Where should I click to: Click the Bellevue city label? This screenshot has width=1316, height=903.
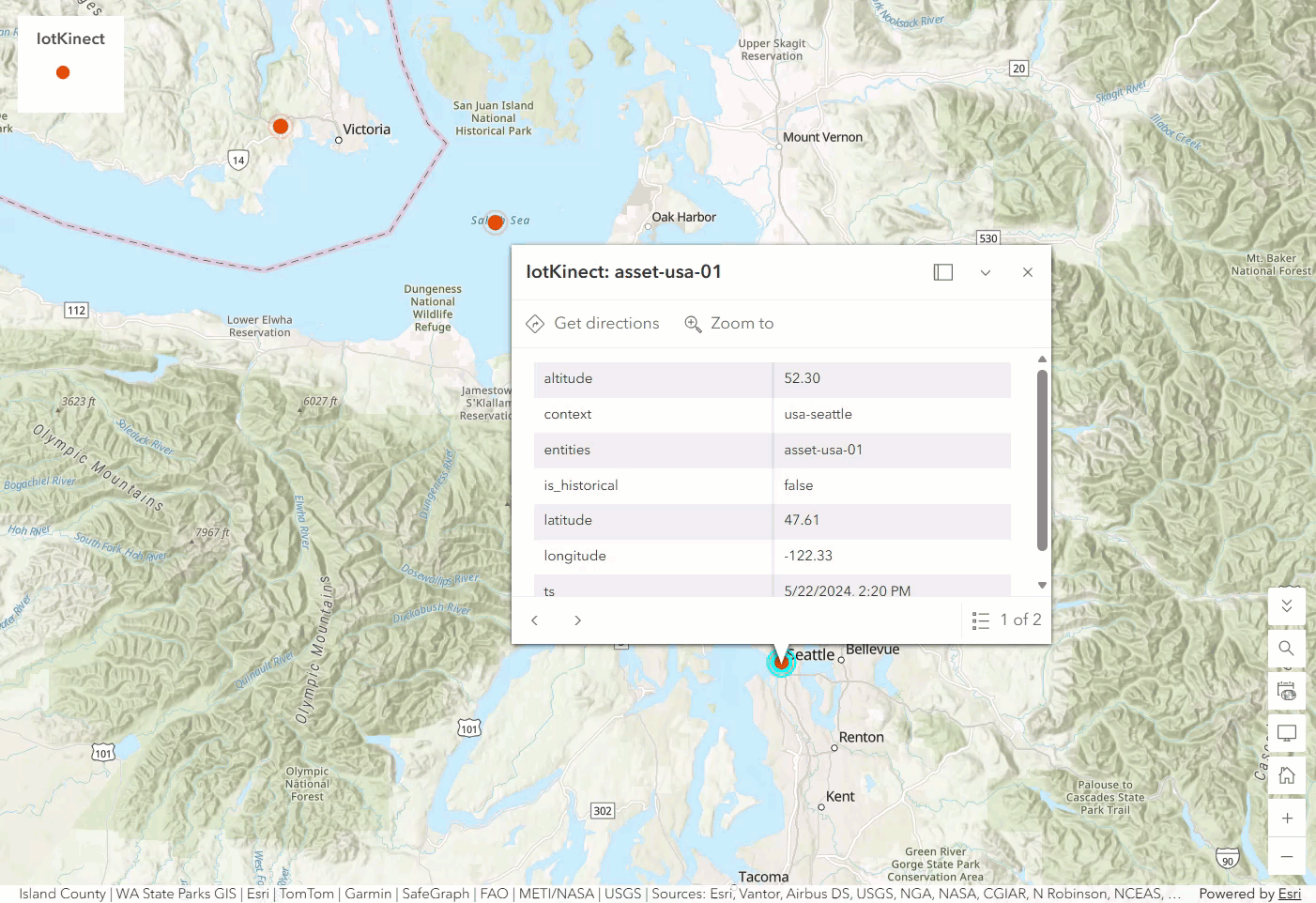[872, 650]
